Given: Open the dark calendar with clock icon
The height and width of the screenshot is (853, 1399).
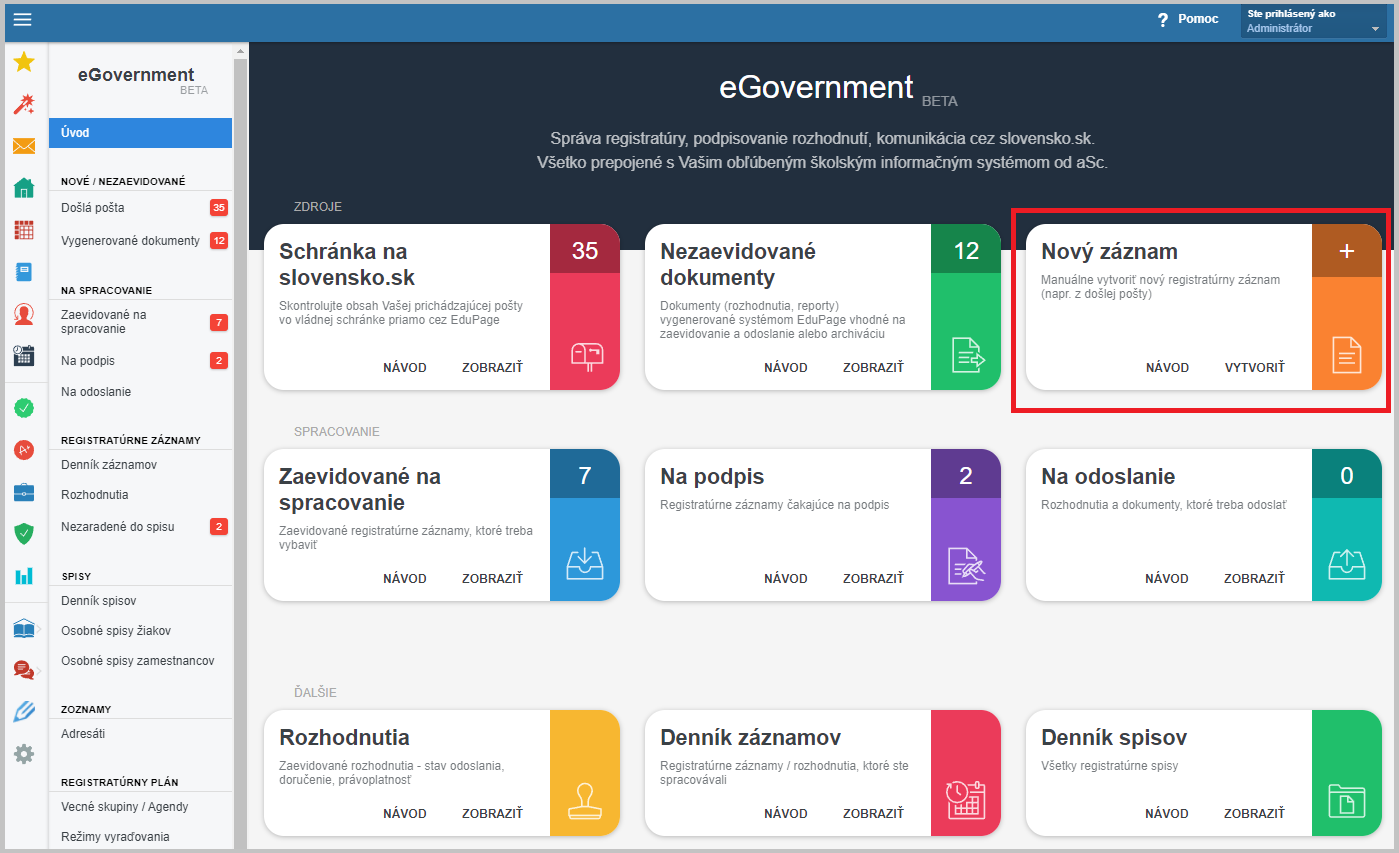Looking at the screenshot, I should [x=24, y=355].
